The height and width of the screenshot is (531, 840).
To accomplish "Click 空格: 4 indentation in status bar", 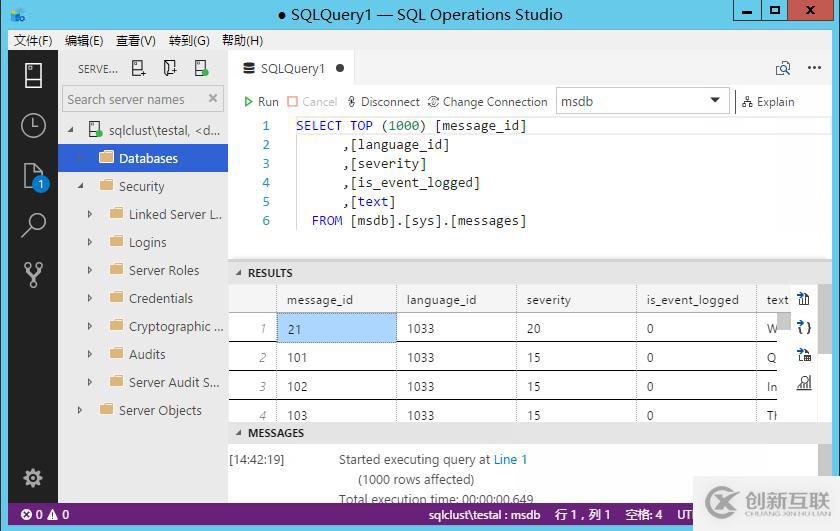I will coord(643,515).
